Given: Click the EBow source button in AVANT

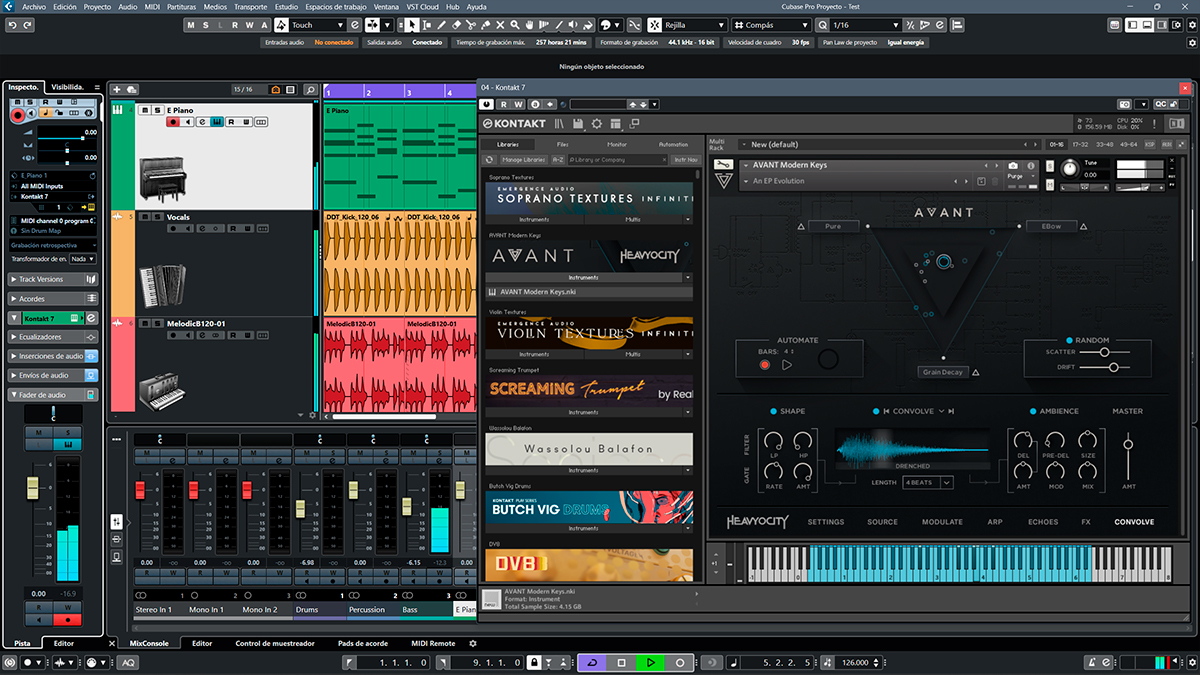Looking at the screenshot, I should tap(1050, 226).
